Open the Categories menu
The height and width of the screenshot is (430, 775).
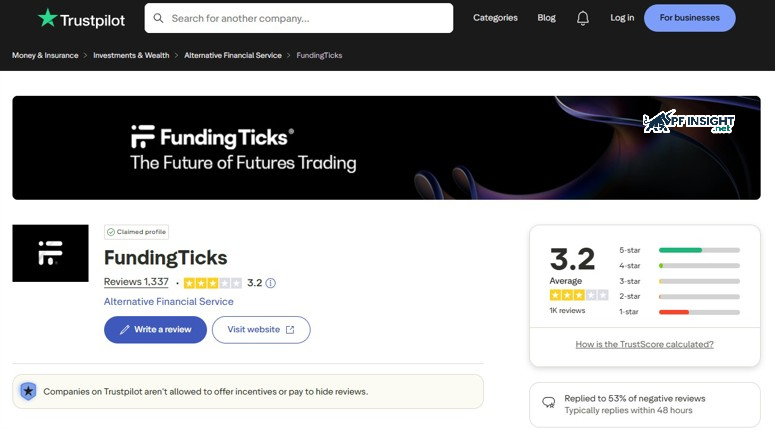click(495, 18)
